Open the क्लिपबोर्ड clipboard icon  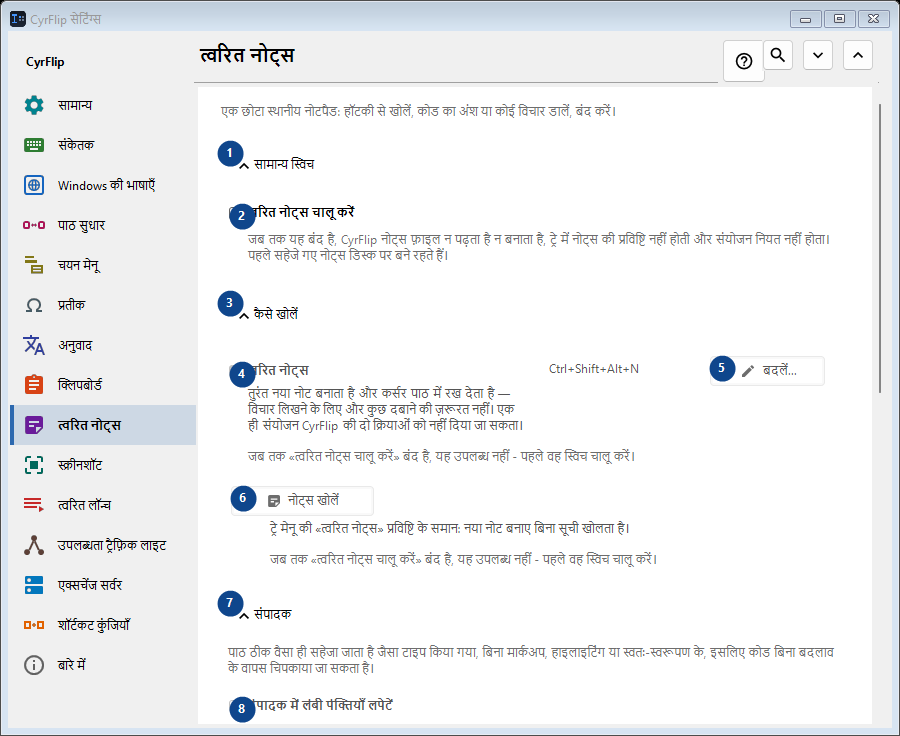click(34, 385)
